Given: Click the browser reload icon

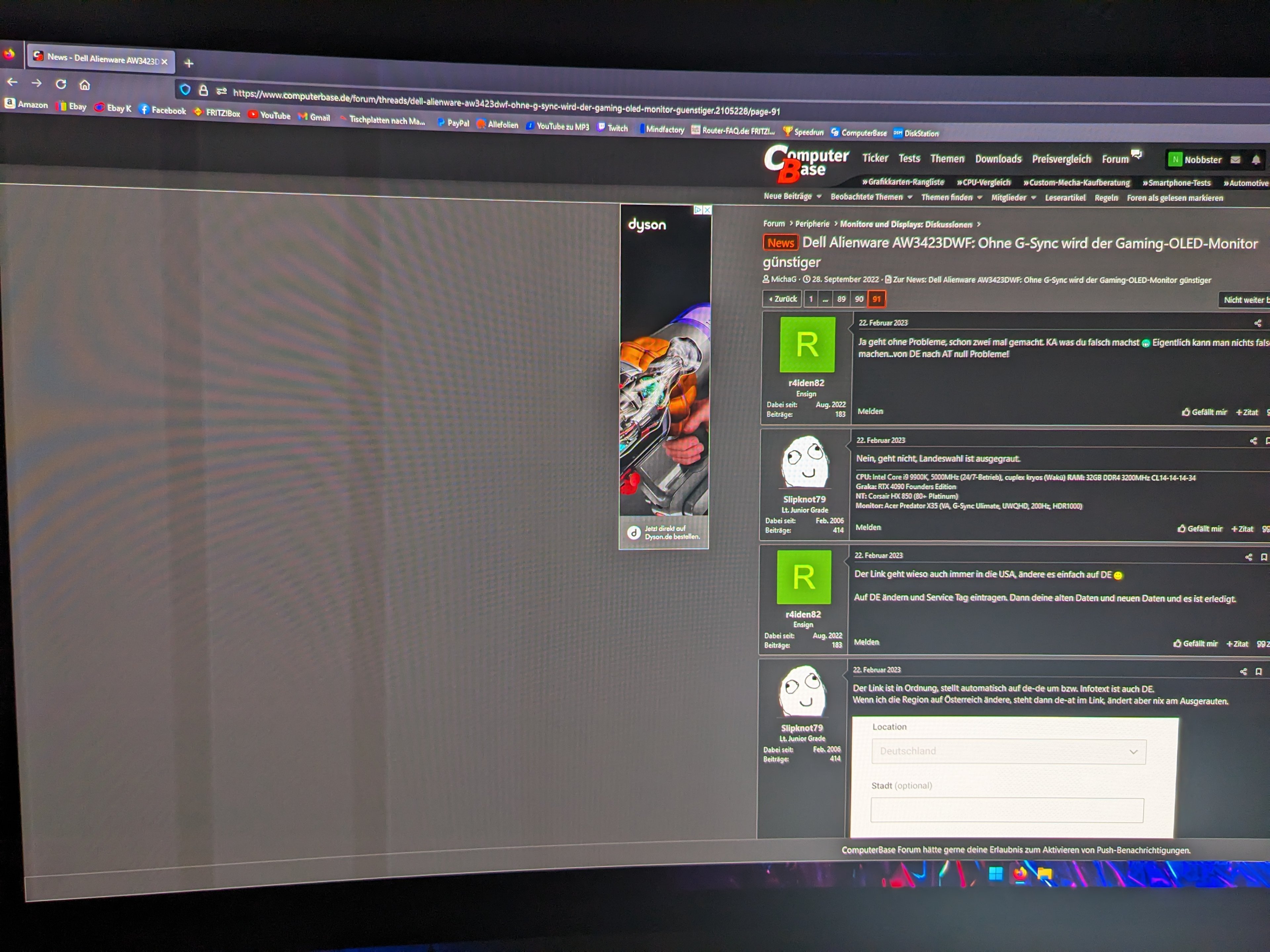Looking at the screenshot, I should click(61, 84).
